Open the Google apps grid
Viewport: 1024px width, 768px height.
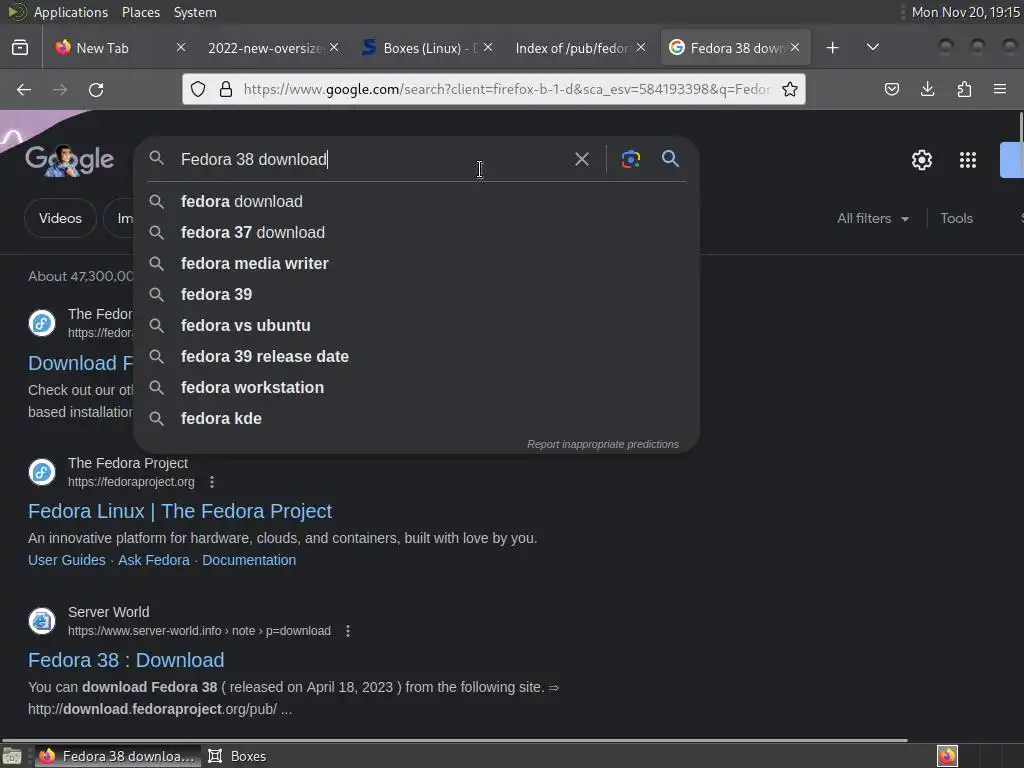click(968, 160)
